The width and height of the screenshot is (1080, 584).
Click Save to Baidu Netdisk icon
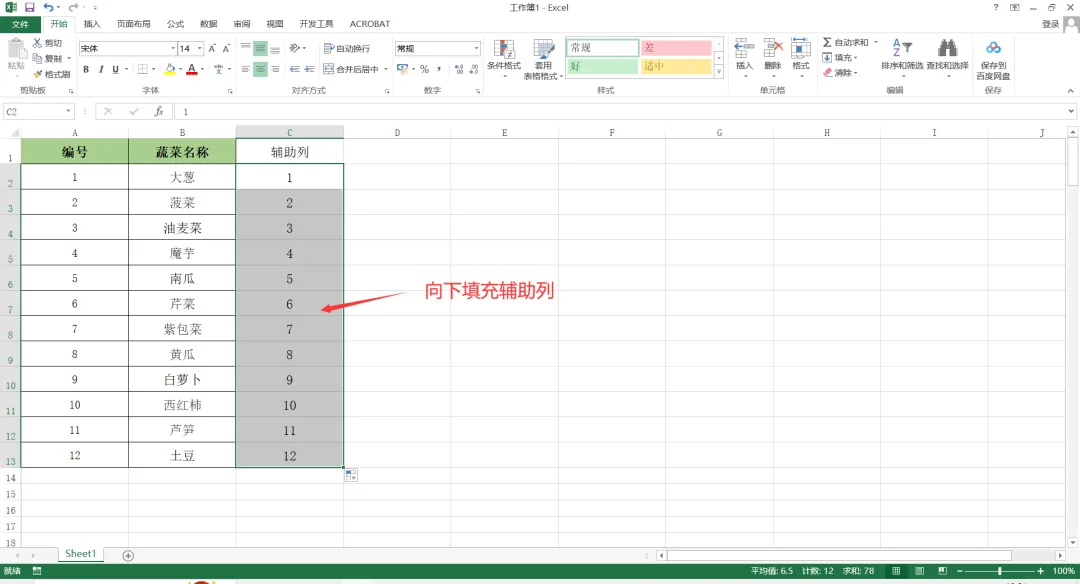point(993,48)
